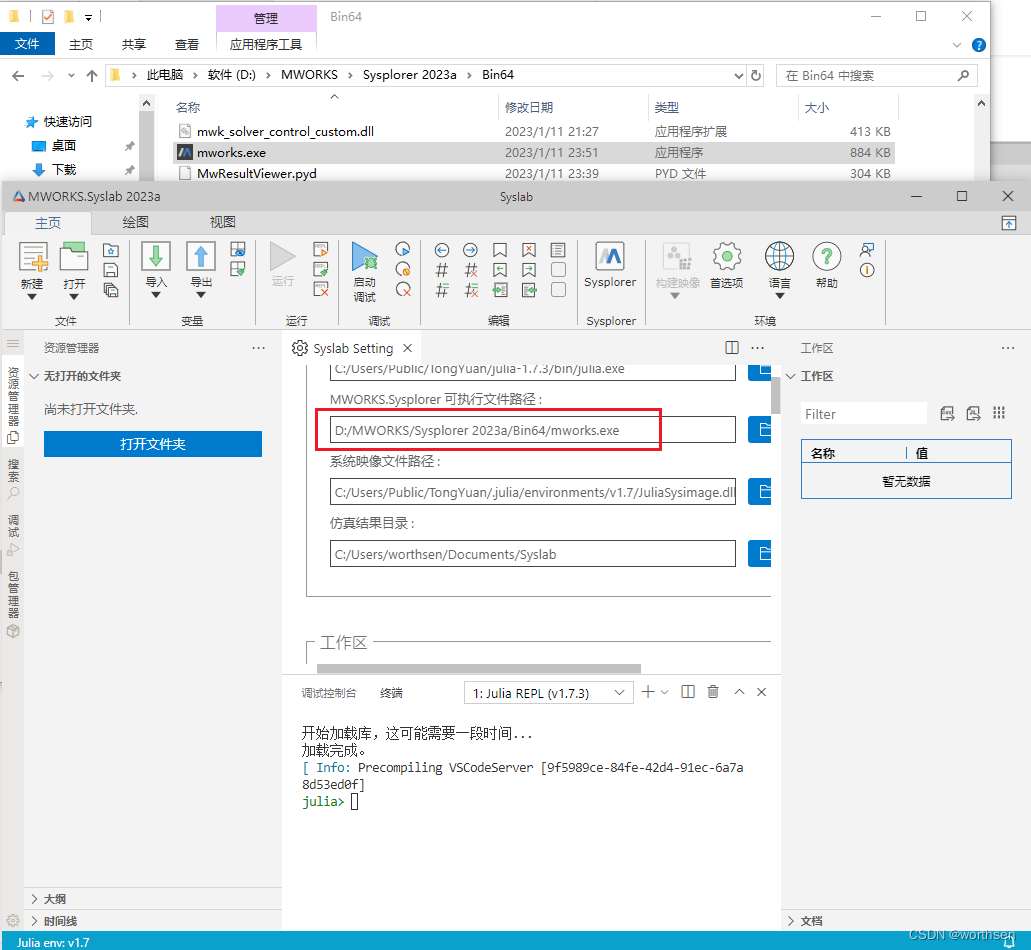Screen dimensions: 1031x950
Task: Click the 语言 language globe icon
Action: coord(779,256)
